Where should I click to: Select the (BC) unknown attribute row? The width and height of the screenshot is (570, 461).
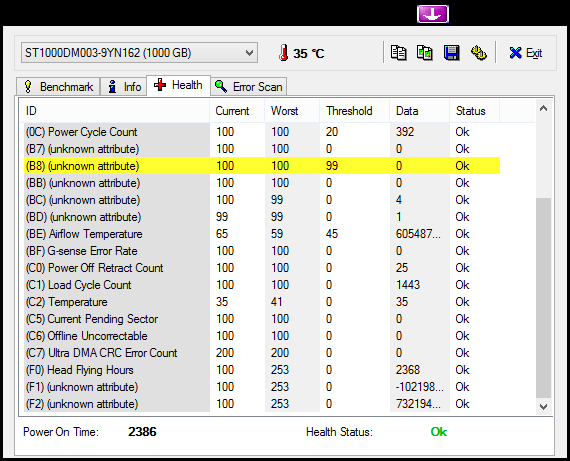[x=262, y=200]
